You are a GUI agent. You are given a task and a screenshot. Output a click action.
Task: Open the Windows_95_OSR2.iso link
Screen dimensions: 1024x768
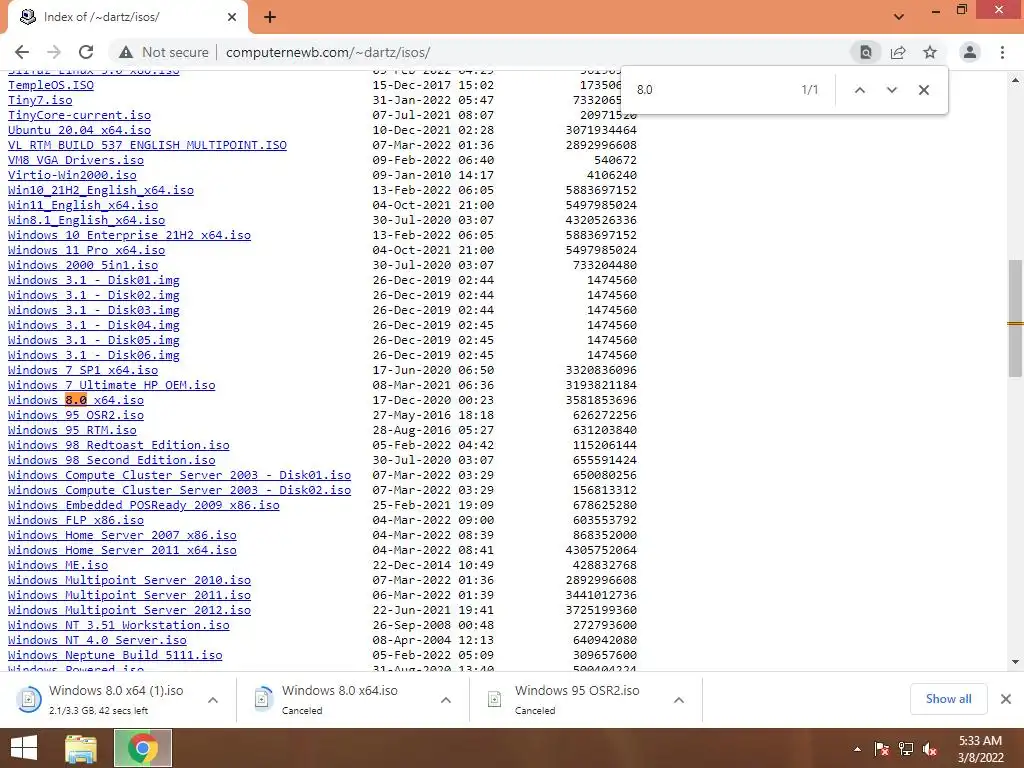pos(76,415)
